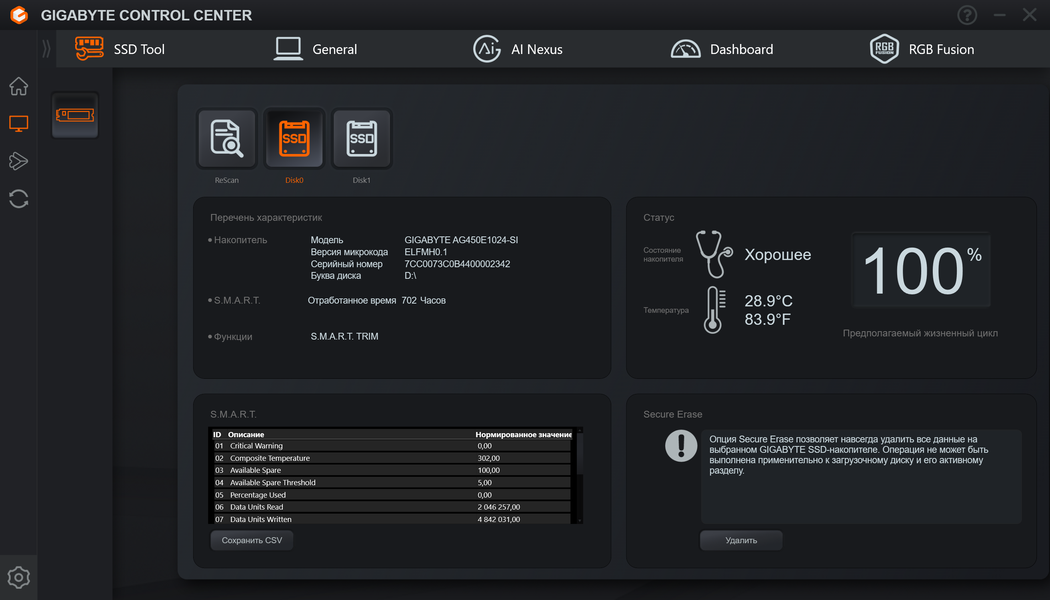Click the 100% life cycle indicator
The image size is (1050, 600).
[x=921, y=270]
